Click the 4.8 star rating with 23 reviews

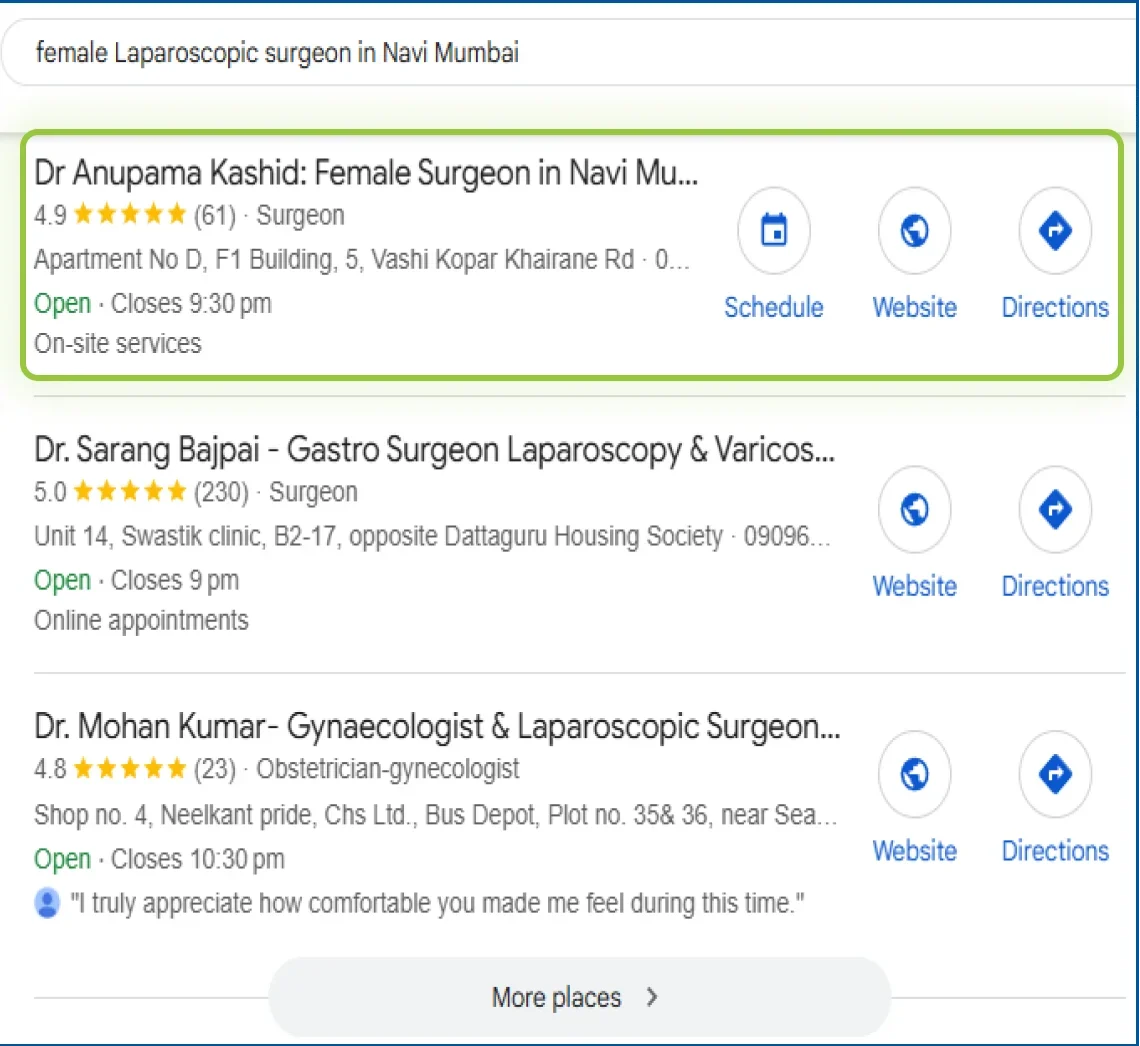tap(129, 769)
